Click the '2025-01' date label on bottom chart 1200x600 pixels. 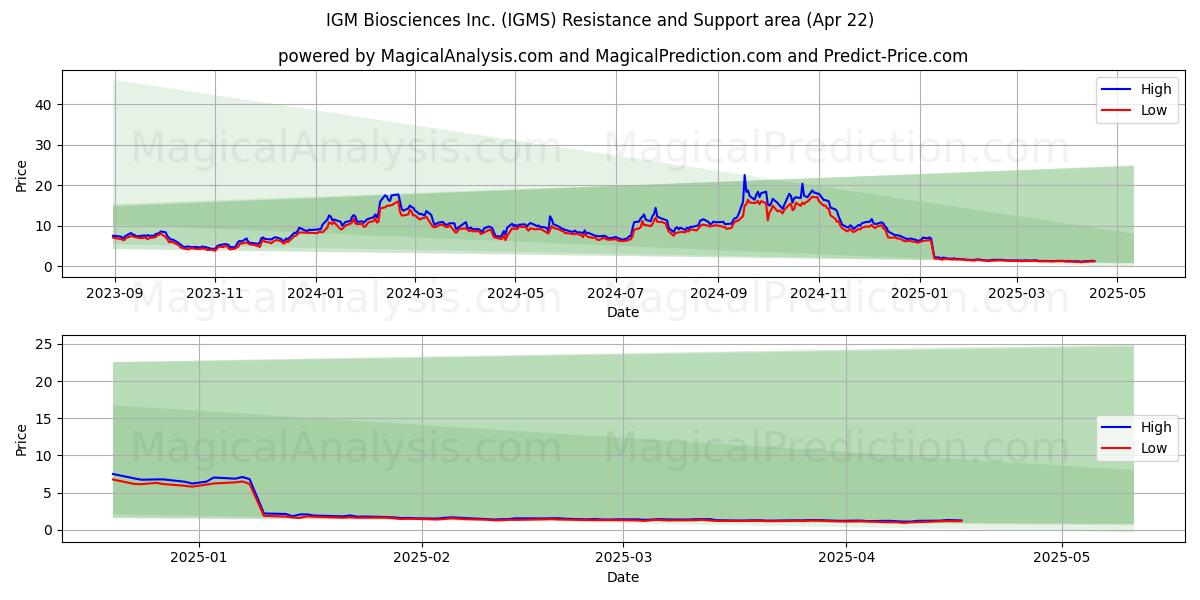coord(199,558)
